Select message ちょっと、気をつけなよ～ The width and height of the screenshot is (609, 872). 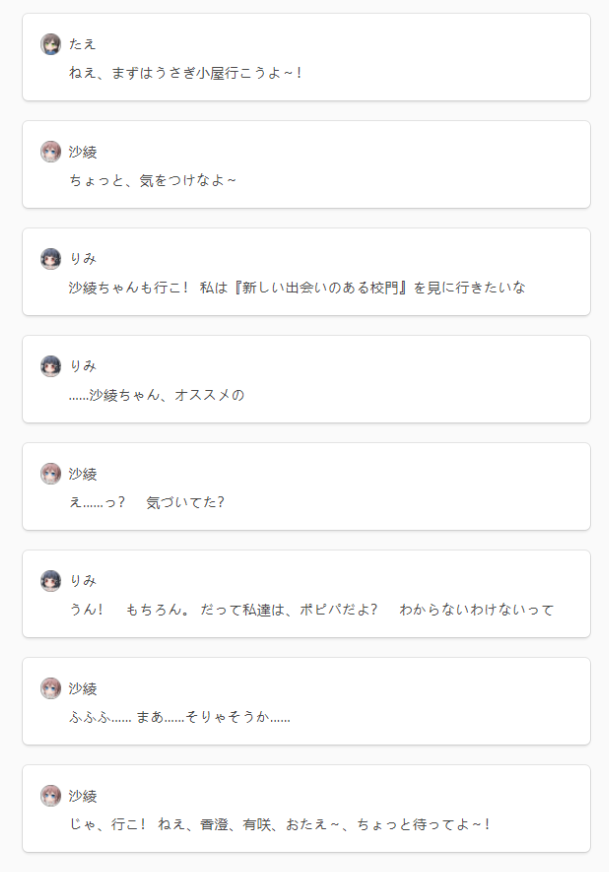[152, 180]
